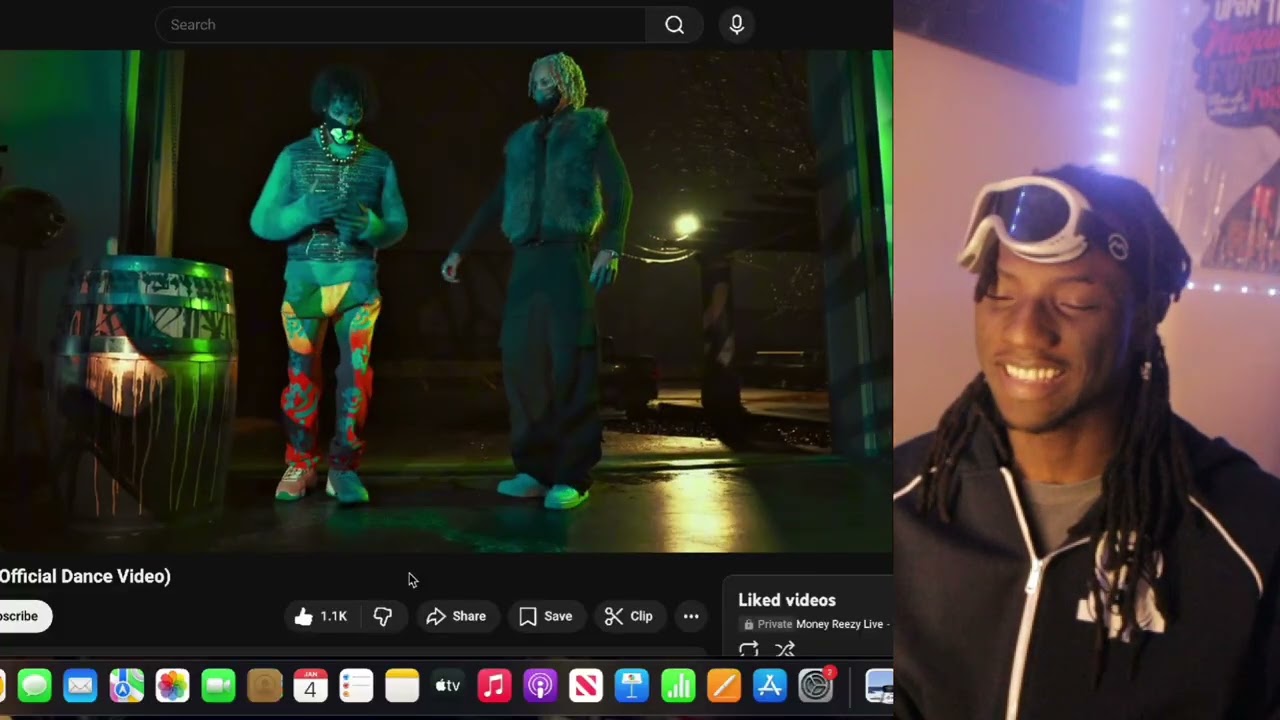
Task: Open System Preferences with badge in dock
Action: tap(816, 686)
